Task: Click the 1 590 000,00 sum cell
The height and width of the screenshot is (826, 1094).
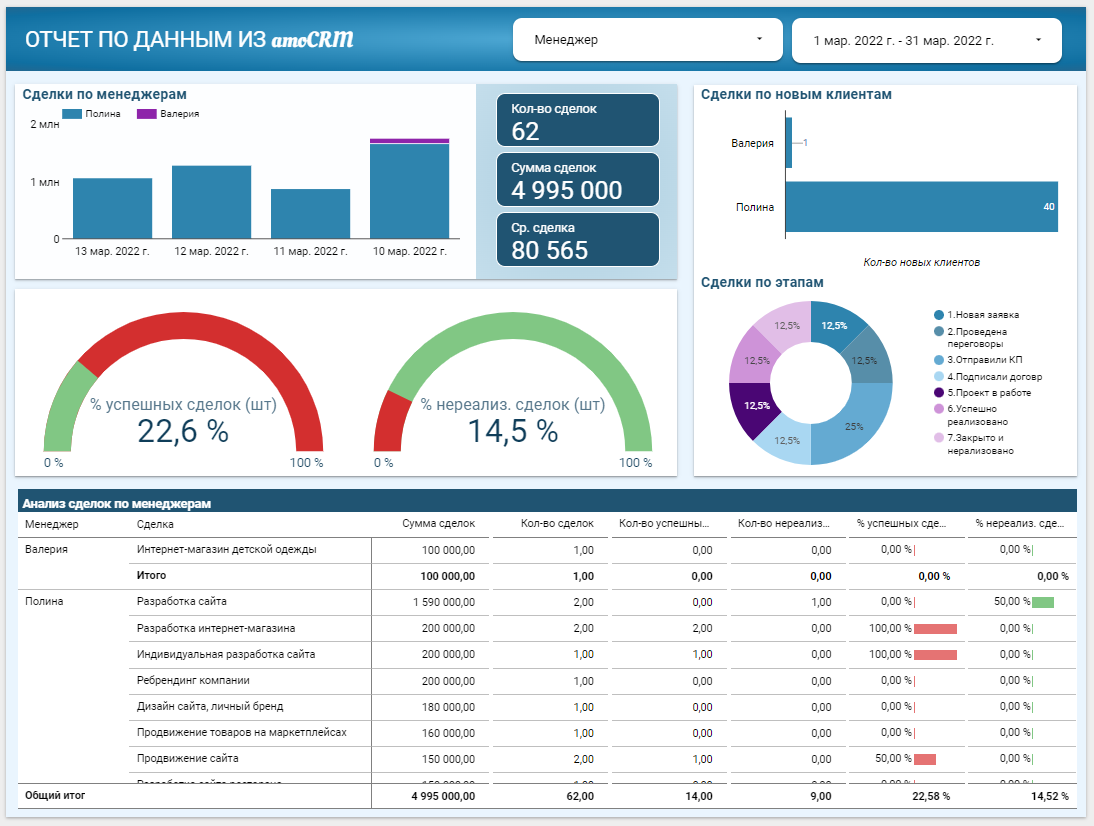Action: (x=444, y=602)
